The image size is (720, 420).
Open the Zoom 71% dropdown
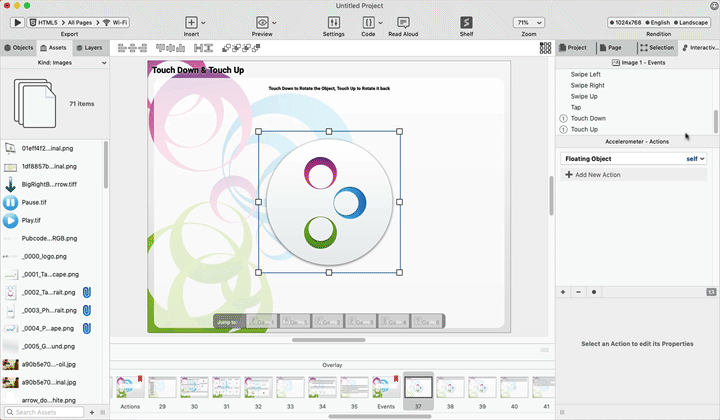point(528,22)
